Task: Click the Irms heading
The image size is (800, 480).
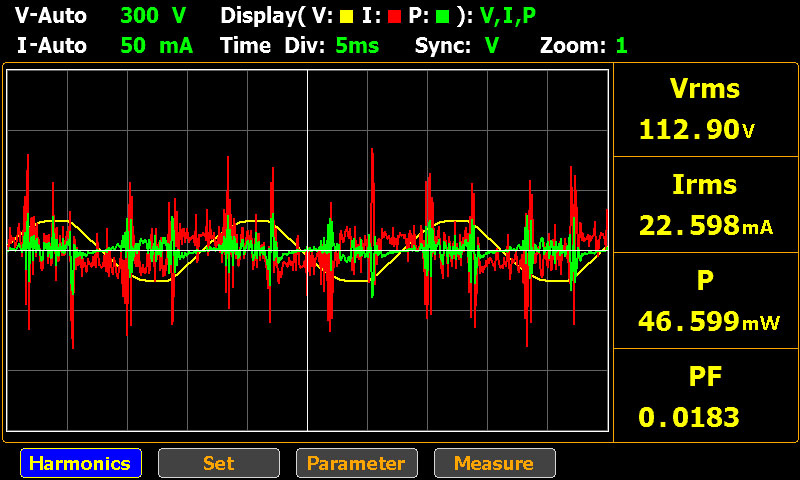Action: (705, 184)
